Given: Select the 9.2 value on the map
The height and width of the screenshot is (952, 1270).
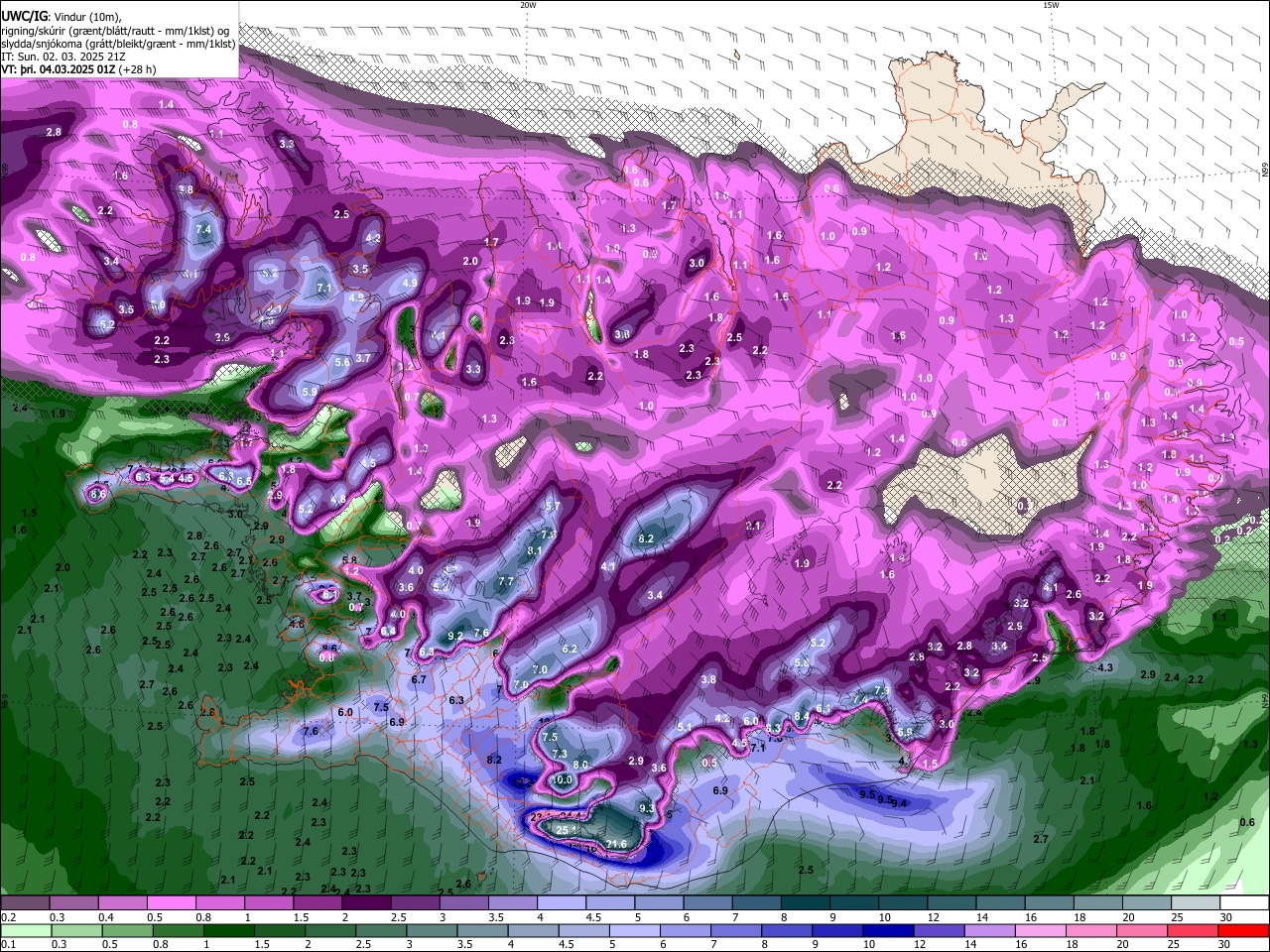Looking at the screenshot, I should [456, 636].
